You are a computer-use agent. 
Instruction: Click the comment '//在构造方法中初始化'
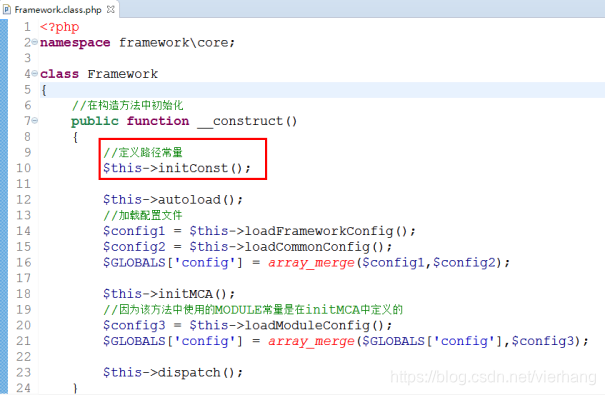[127, 105]
